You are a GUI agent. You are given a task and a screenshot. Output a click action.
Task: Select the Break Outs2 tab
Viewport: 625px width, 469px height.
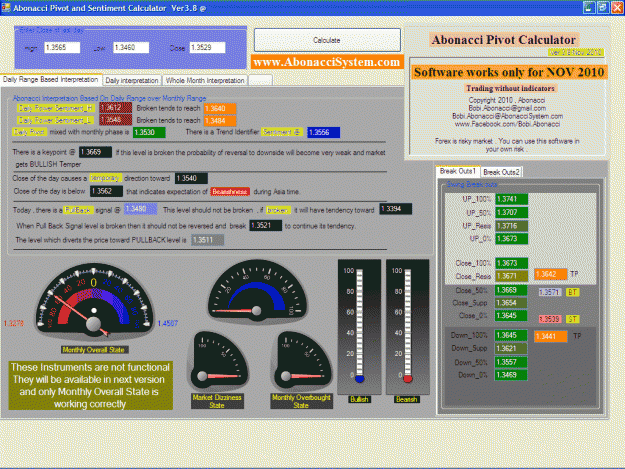point(501,172)
